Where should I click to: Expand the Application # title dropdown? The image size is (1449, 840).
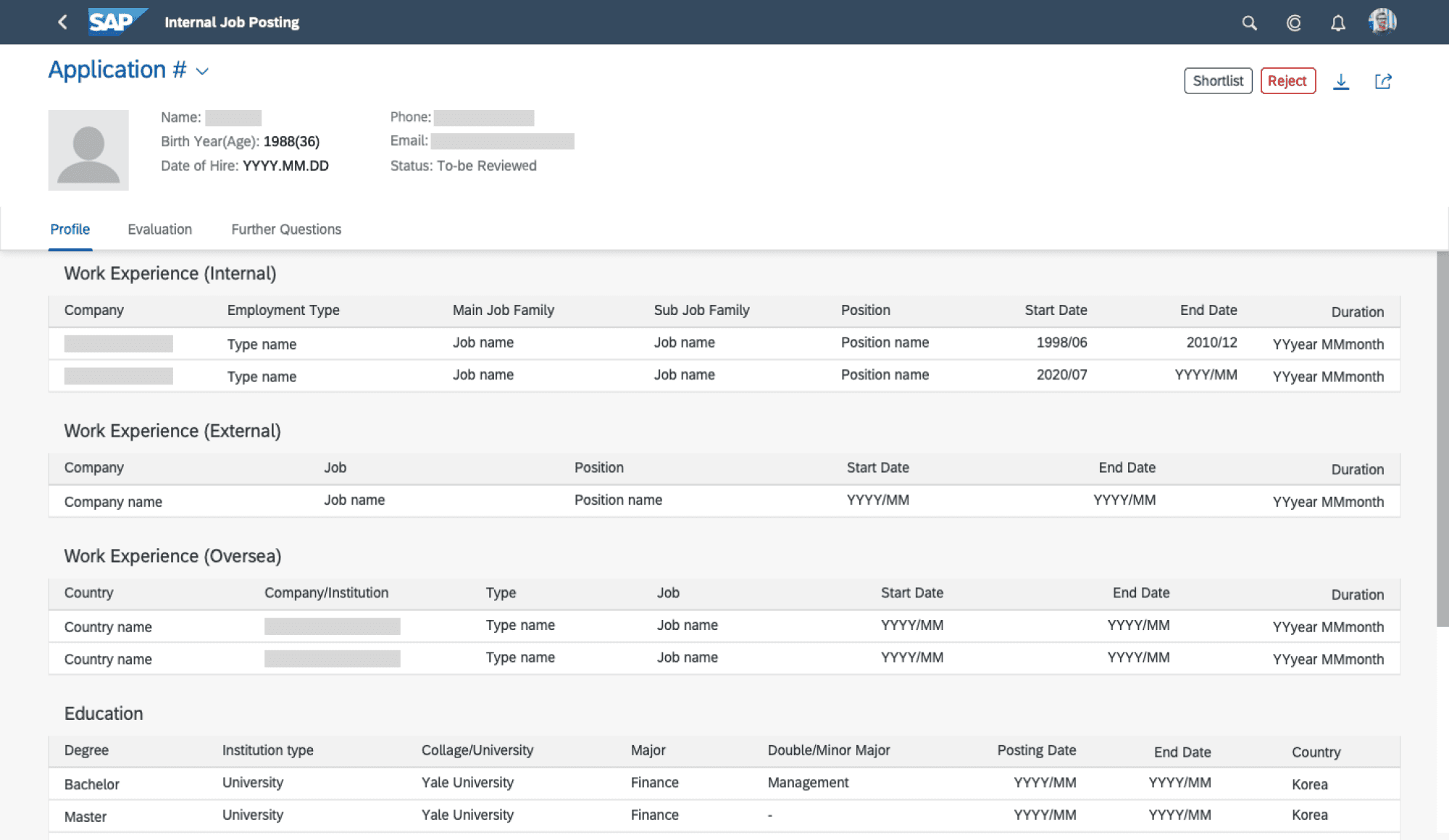(203, 71)
